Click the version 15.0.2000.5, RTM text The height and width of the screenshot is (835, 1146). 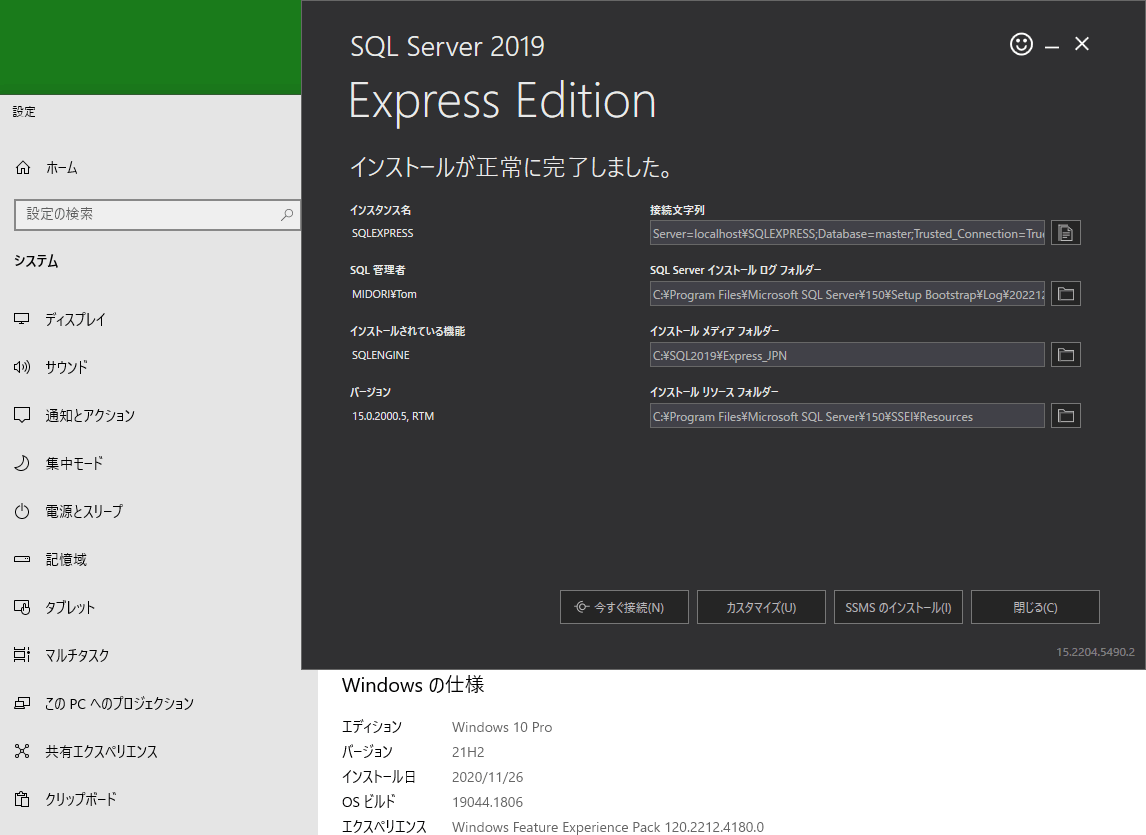tap(393, 416)
